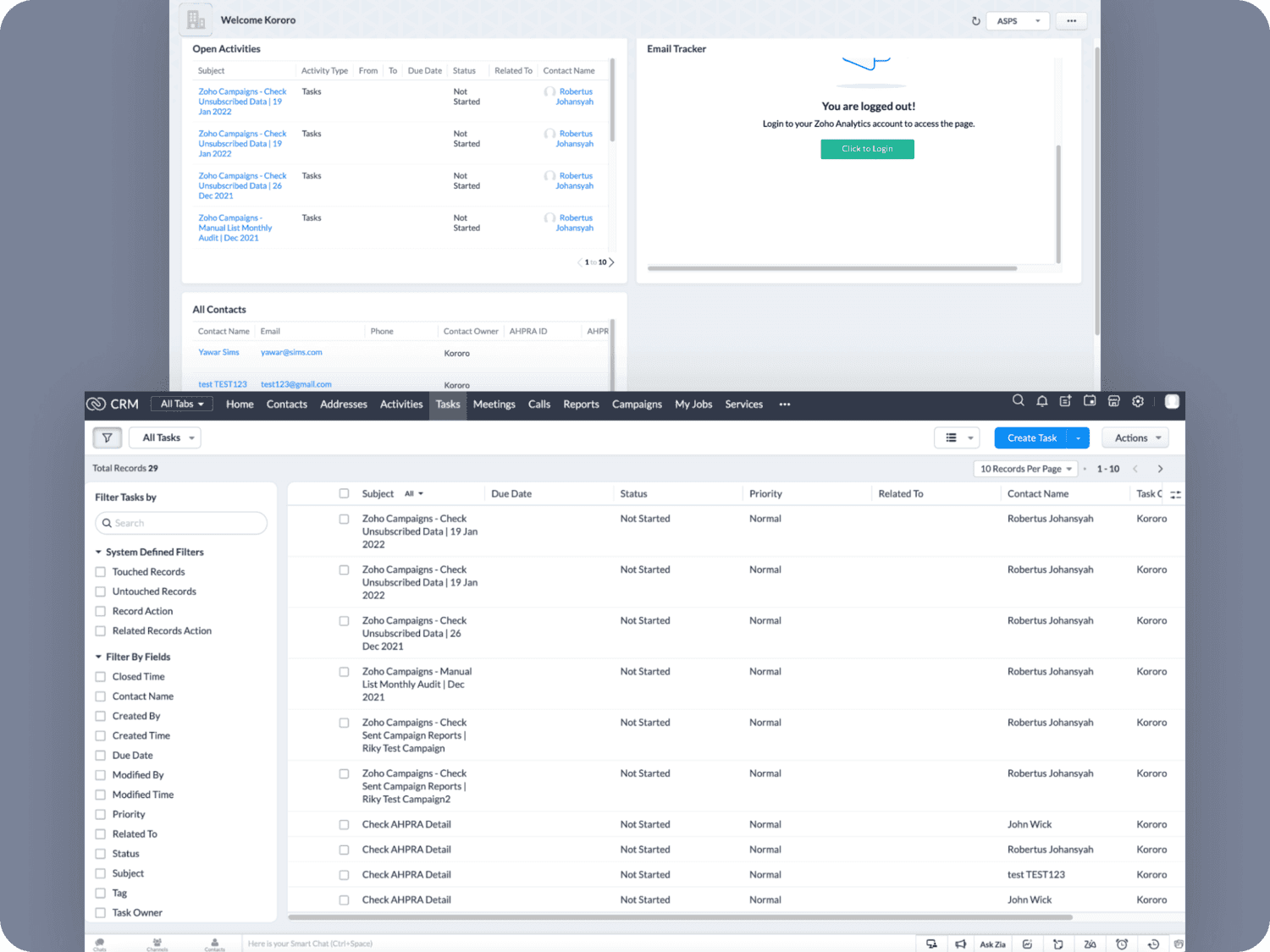Open Manual List Monthly Audit activity link
1270x952 pixels.
[235, 228]
